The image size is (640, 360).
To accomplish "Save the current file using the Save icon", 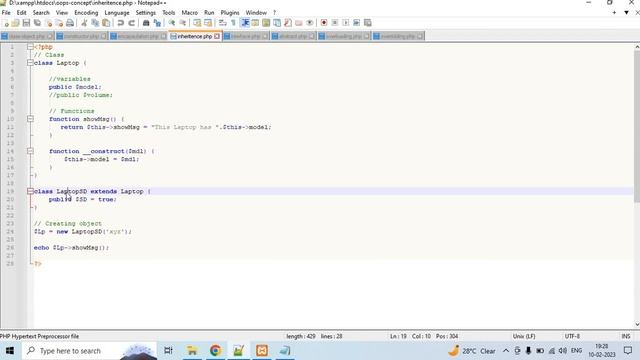I will pos(26,23).
